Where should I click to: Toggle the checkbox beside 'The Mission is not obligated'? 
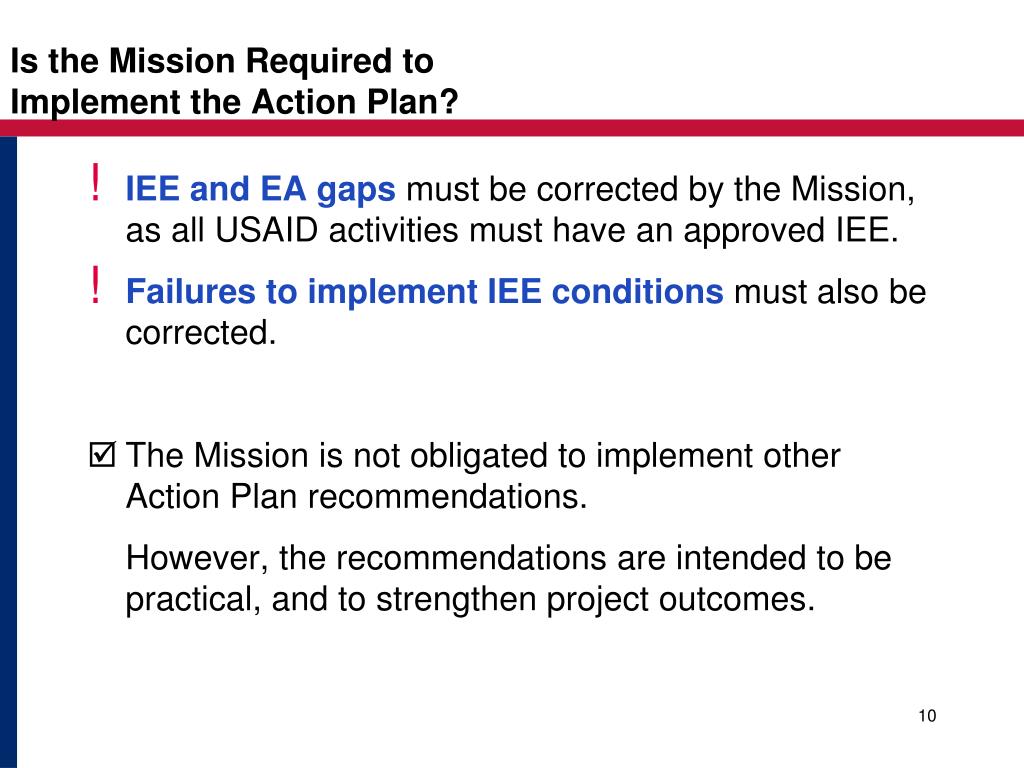(103, 455)
